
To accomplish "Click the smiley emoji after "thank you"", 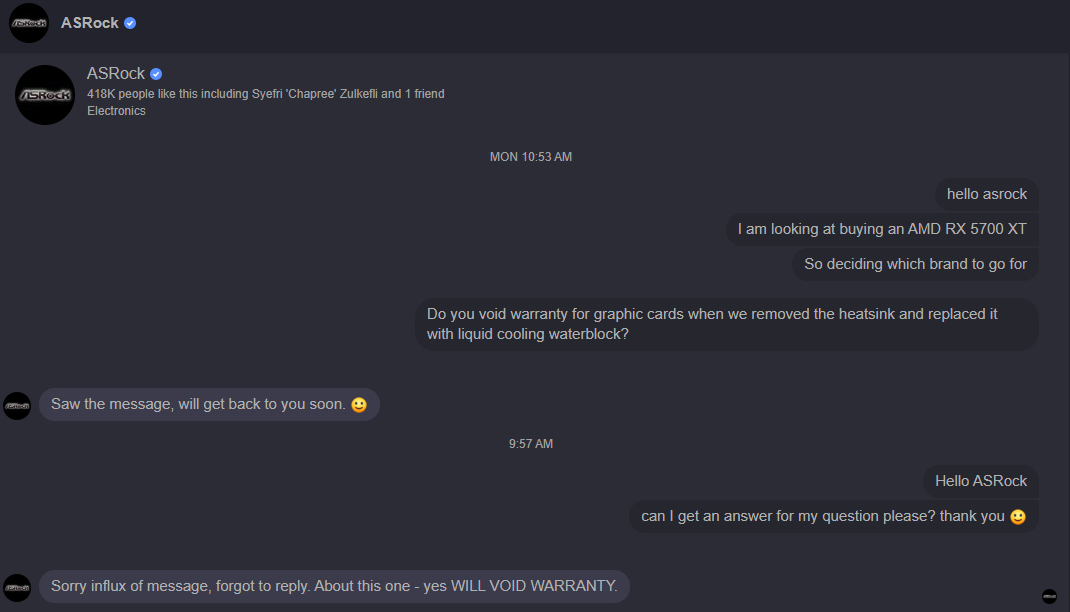I will [x=1018, y=517].
